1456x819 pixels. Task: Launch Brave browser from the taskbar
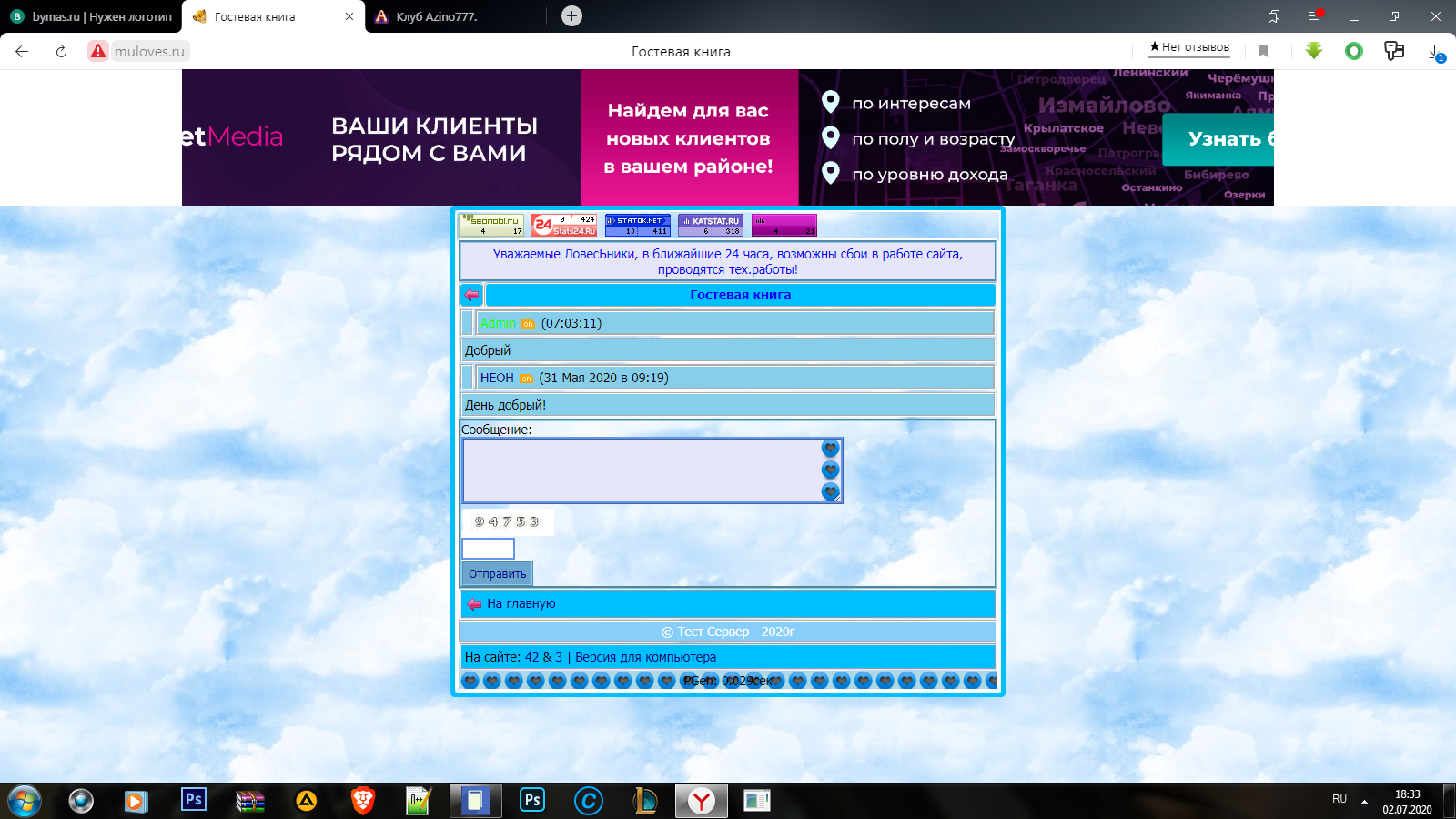[363, 801]
